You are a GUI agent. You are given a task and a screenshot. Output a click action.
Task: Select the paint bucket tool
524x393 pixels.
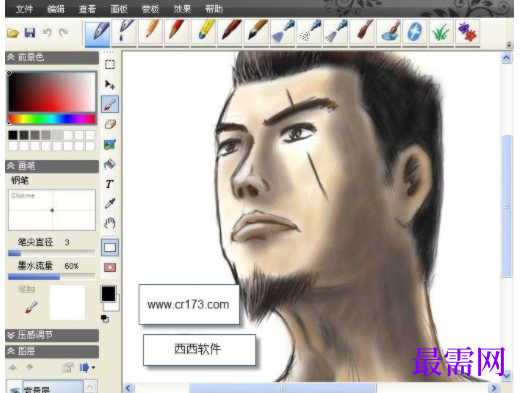(x=110, y=164)
